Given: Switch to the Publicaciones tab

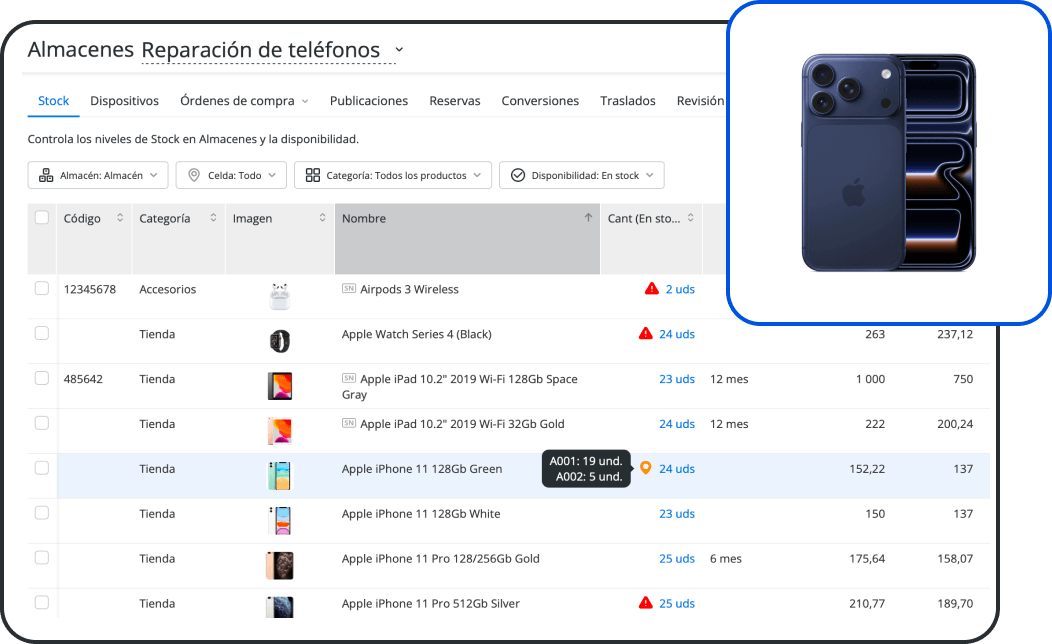Looking at the screenshot, I should [x=368, y=101].
